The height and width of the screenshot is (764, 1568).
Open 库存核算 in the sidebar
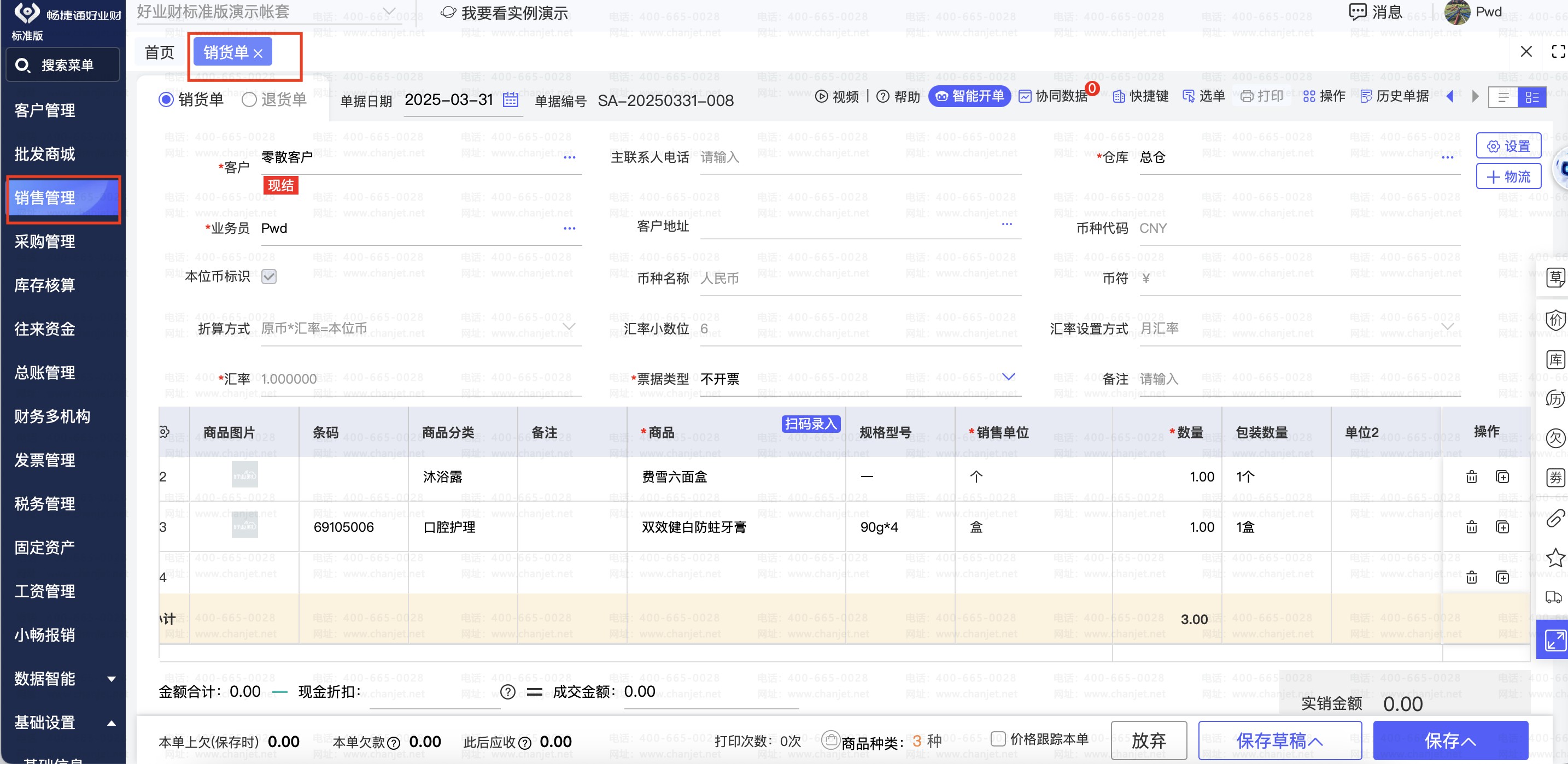[45, 285]
